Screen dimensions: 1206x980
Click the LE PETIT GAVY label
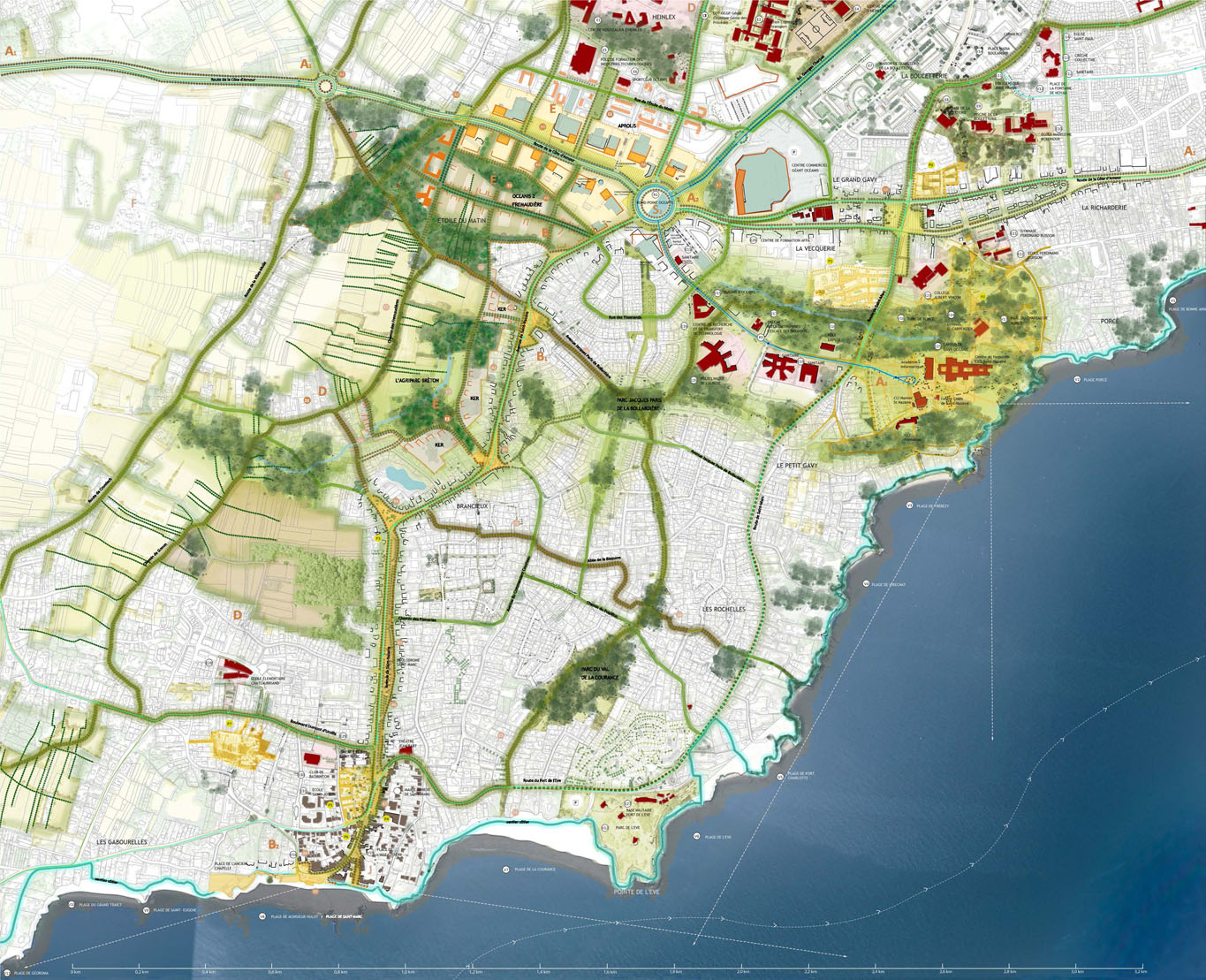[797, 465]
